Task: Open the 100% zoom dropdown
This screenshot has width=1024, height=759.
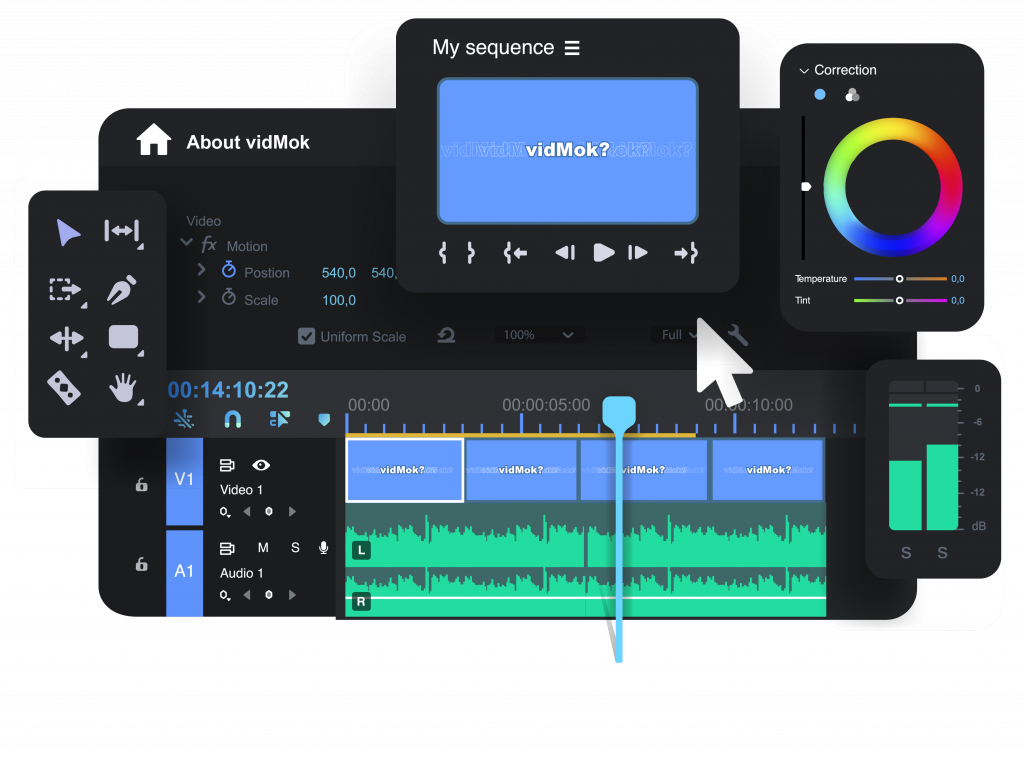Action: 539,335
